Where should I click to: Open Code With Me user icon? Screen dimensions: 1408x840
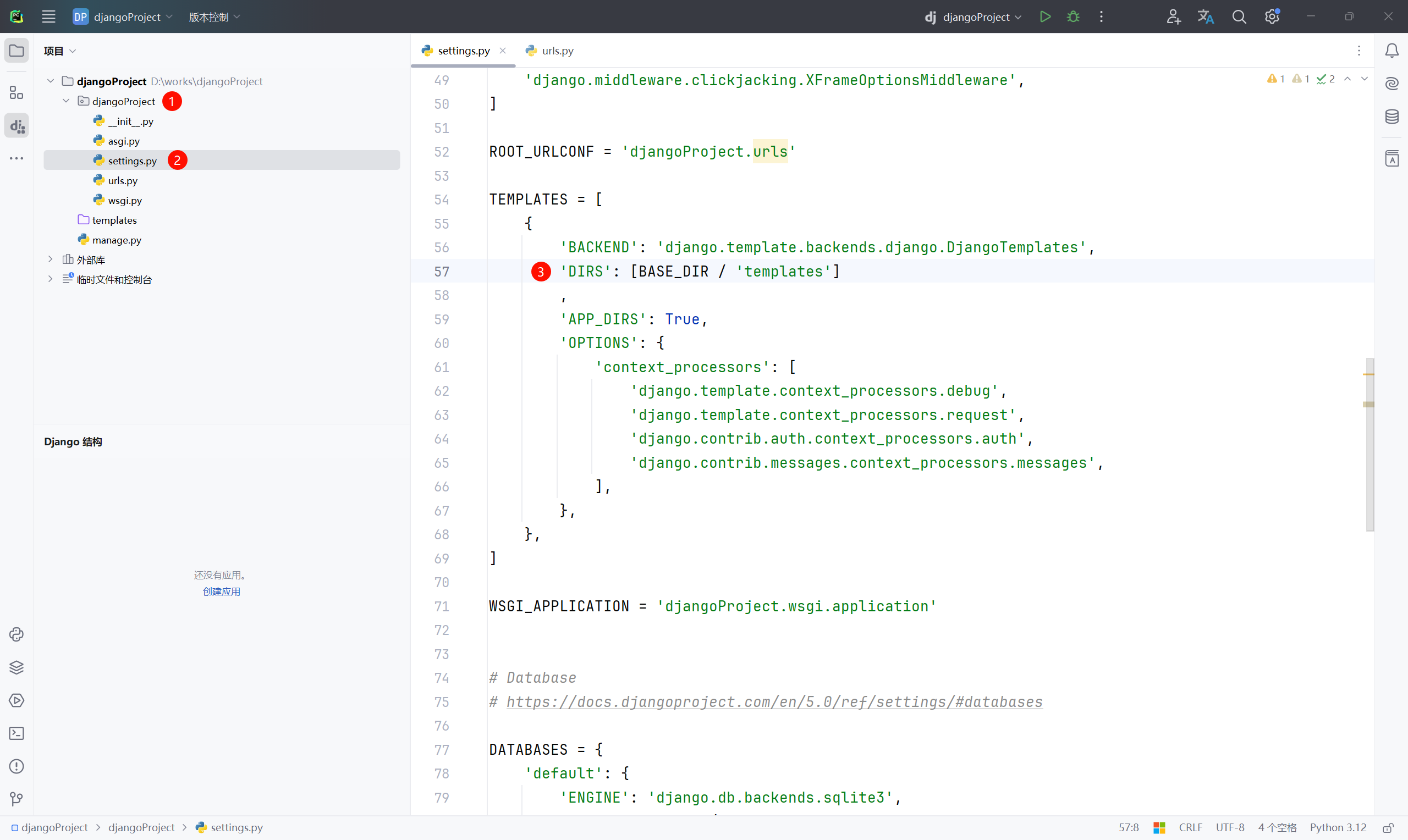tap(1173, 16)
